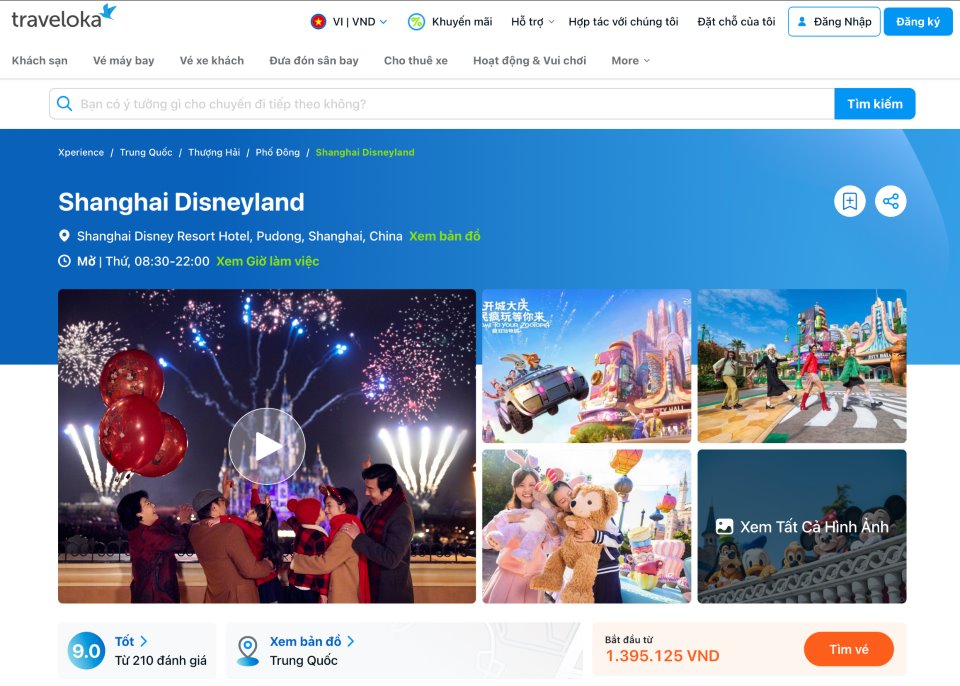This screenshot has width=960, height=686.
Task: Go to Đưa đón sân bay section
Action: tap(314, 61)
